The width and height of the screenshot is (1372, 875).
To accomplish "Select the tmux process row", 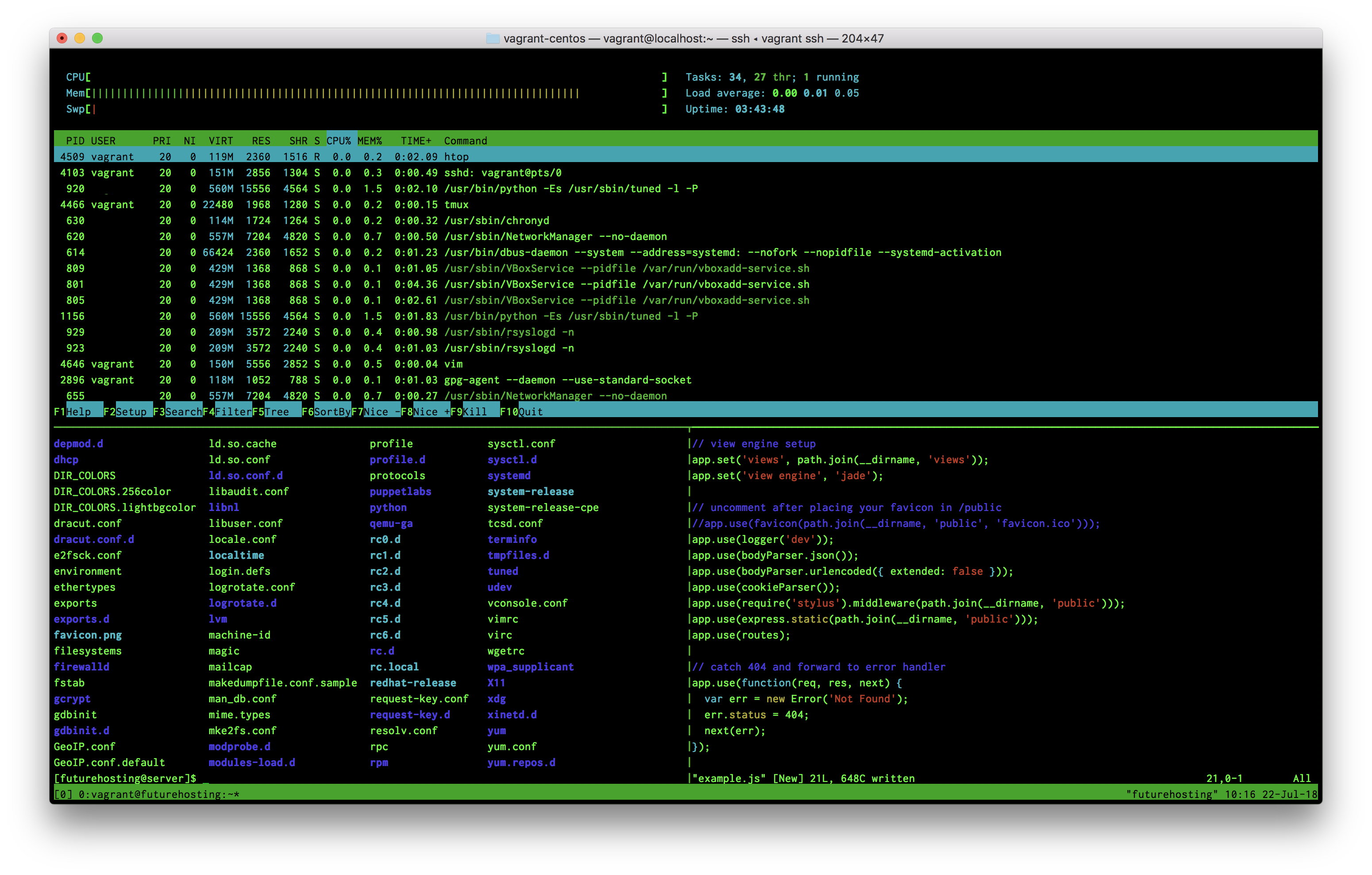I will point(456,205).
